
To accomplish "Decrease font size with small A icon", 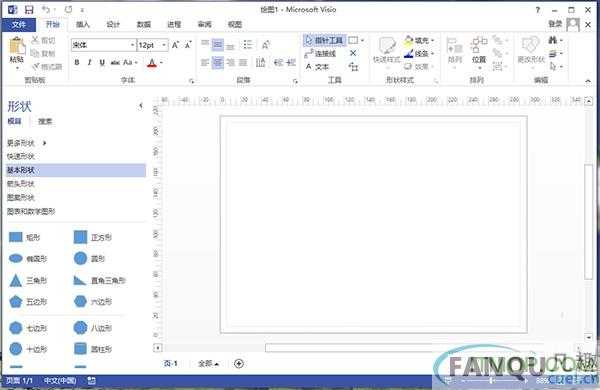I will (188, 45).
